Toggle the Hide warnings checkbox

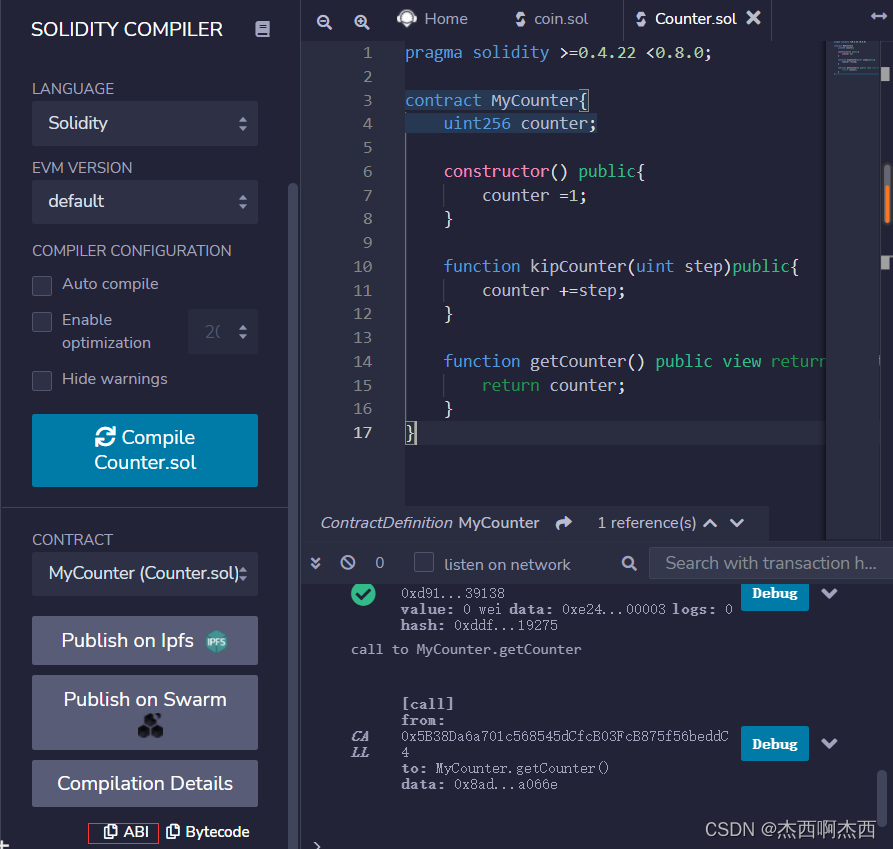tap(42, 380)
